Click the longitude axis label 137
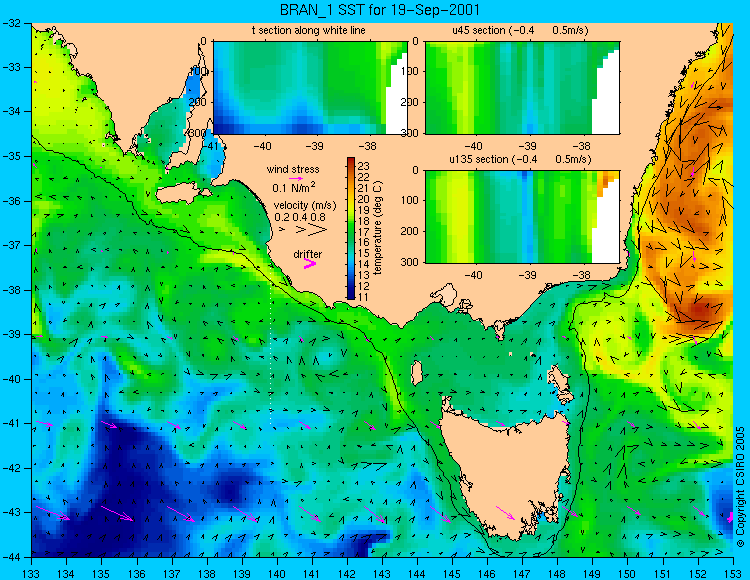The image size is (750, 580). [172, 574]
